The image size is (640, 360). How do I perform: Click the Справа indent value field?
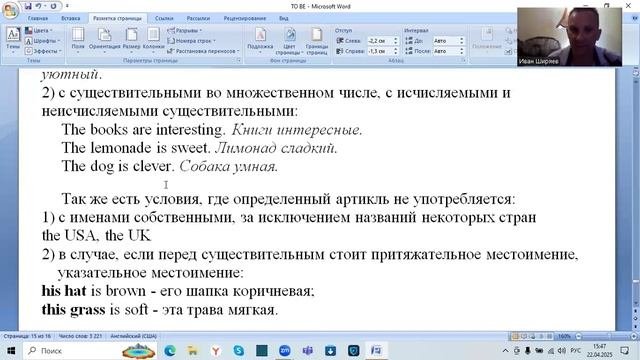(380, 51)
